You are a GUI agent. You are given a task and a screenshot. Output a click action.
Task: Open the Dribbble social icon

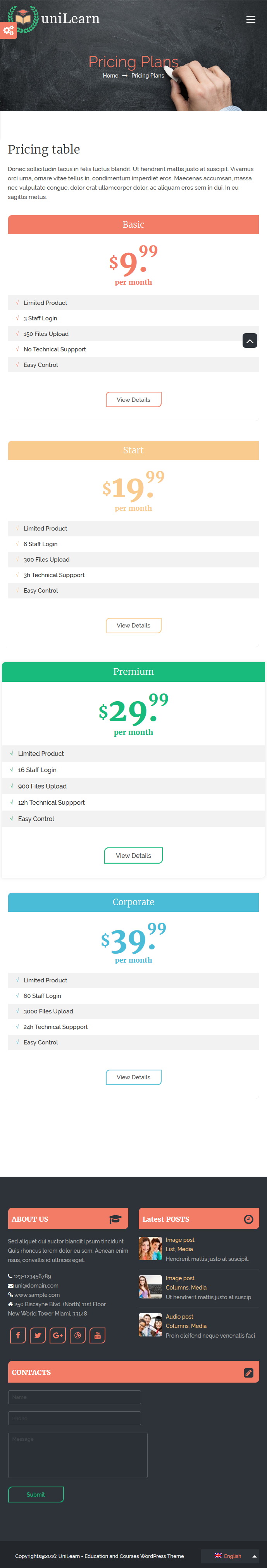pyautogui.click(x=77, y=1335)
